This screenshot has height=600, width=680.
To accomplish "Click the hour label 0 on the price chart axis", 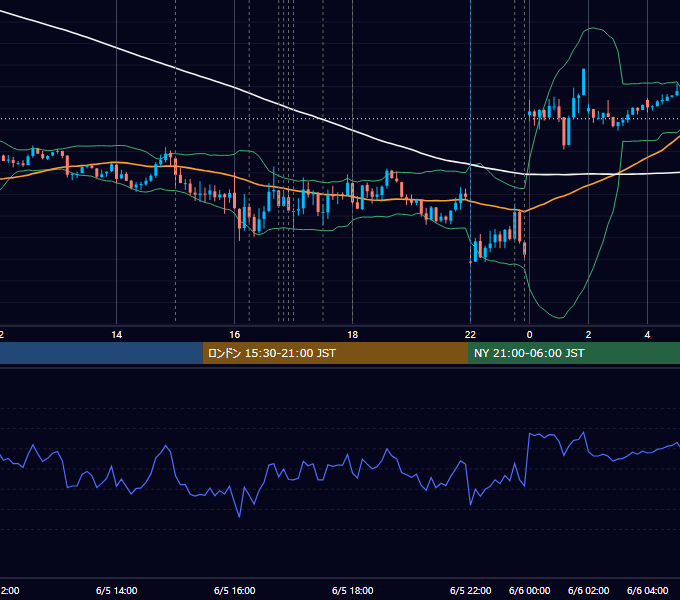I will [x=529, y=335].
